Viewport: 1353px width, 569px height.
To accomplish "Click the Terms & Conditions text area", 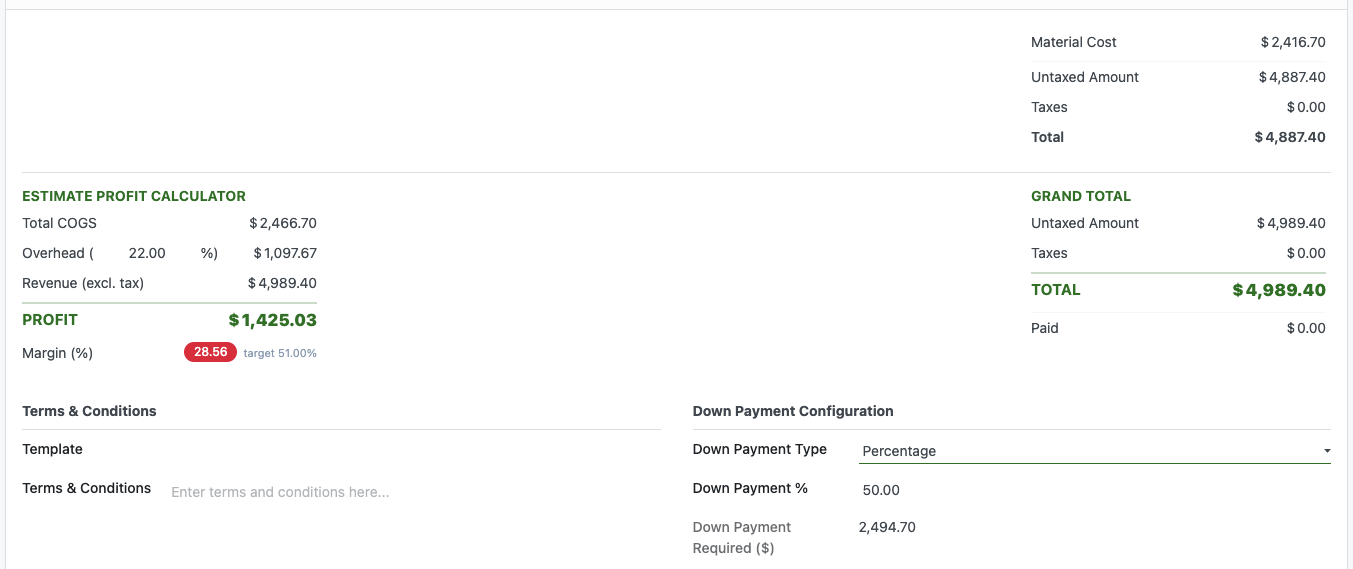I will click(x=414, y=492).
